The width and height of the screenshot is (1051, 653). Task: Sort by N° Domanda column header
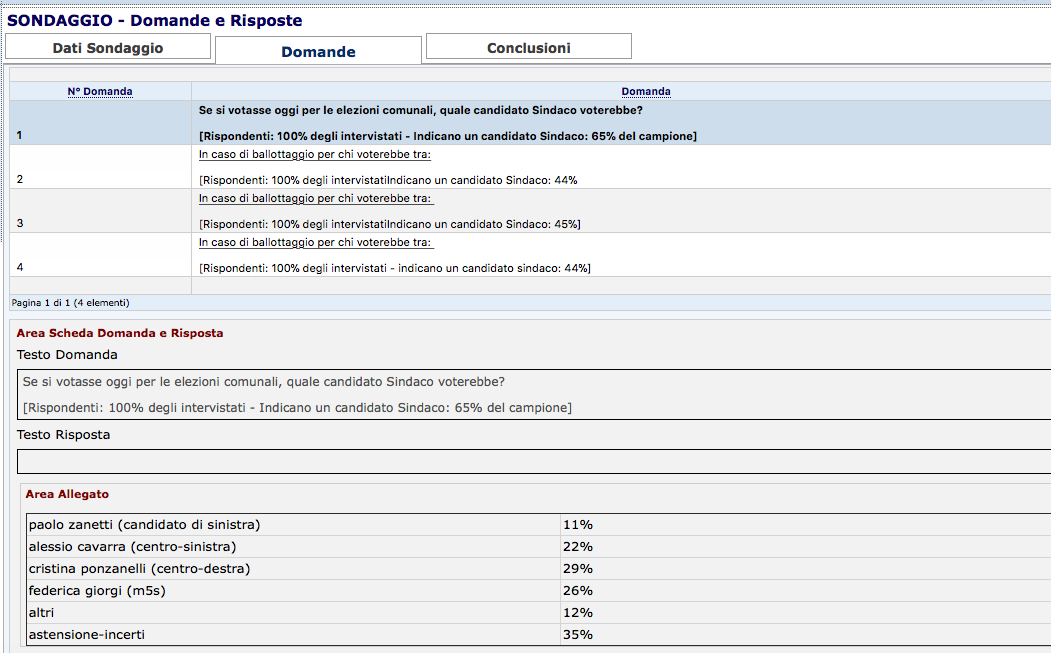coord(100,91)
